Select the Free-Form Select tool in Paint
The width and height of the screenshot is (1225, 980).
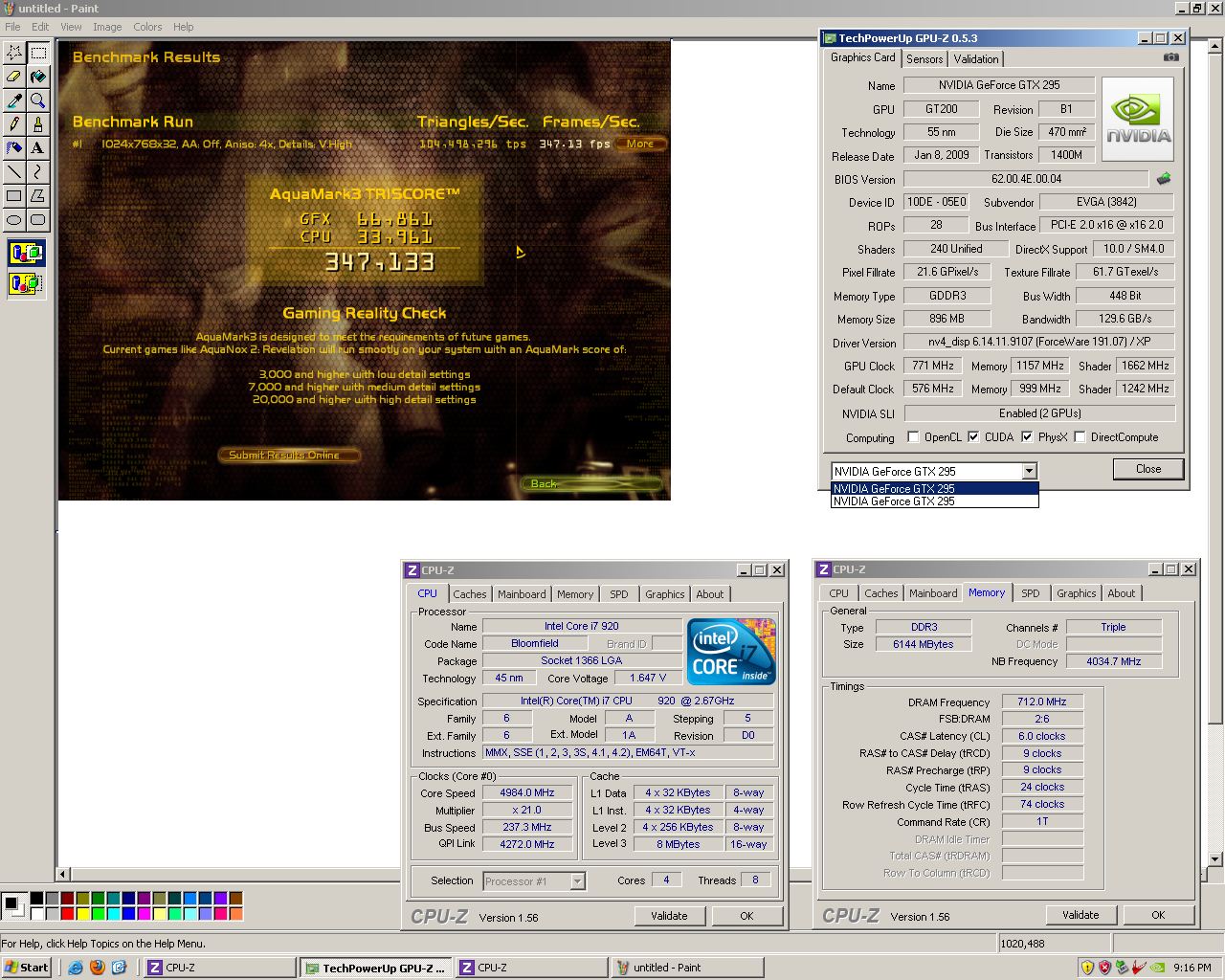tap(14, 53)
